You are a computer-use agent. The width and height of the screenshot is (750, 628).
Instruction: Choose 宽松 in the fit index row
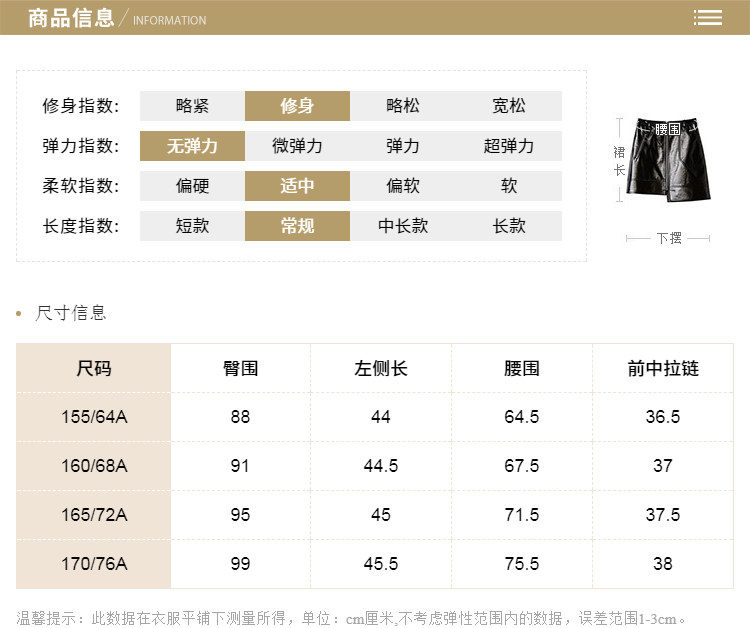pos(509,106)
